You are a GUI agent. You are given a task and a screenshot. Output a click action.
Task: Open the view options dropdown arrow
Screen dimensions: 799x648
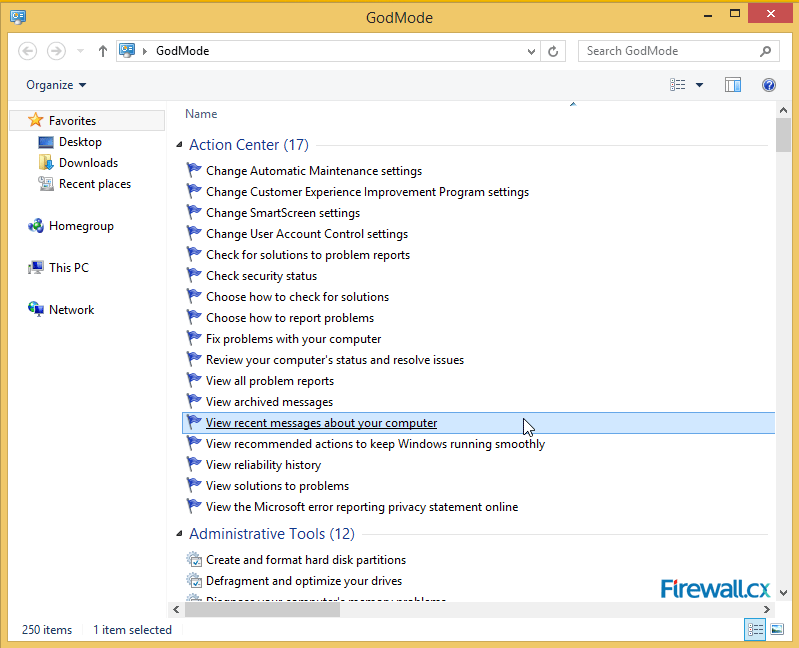[x=699, y=86]
